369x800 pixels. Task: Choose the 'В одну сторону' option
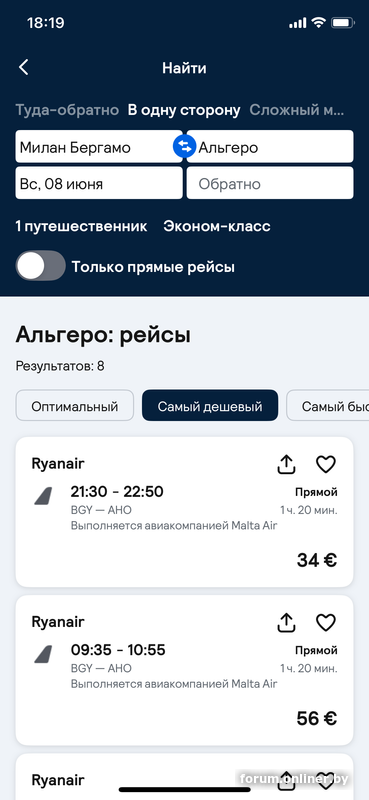point(184,110)
